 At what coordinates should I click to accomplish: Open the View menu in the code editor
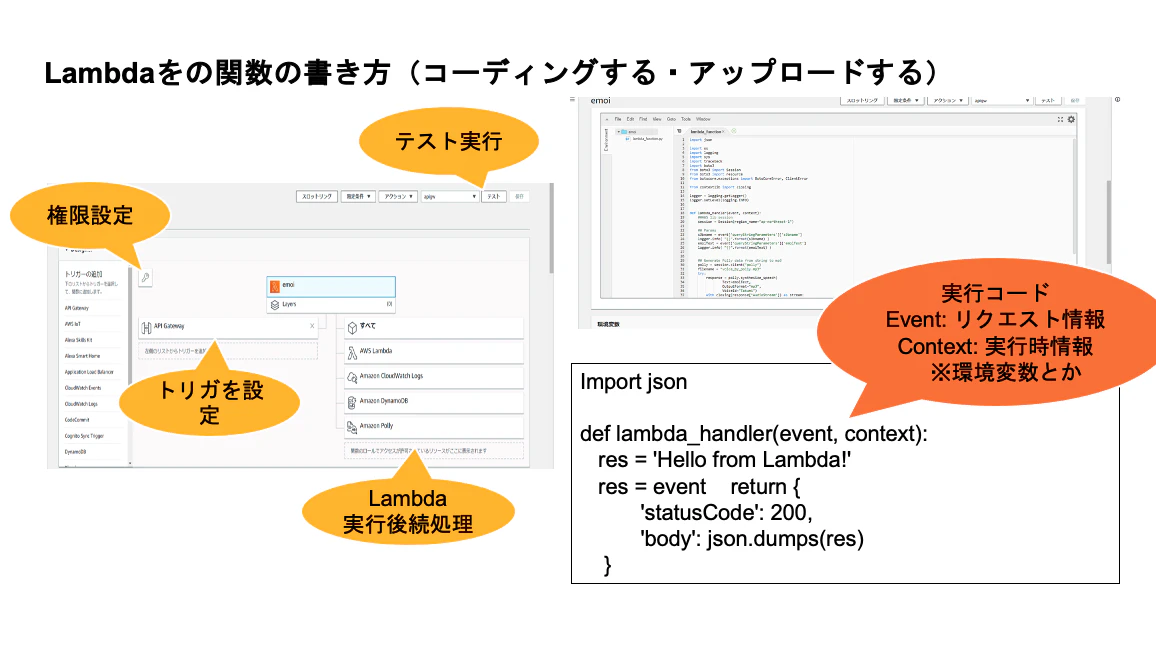pos(657,119)
